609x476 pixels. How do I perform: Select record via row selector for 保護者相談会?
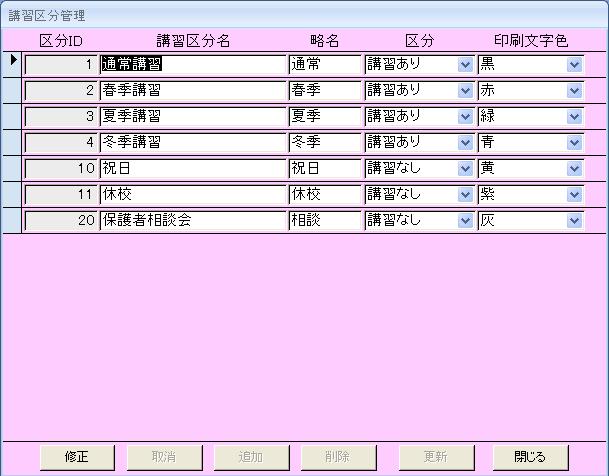(12, 221)
